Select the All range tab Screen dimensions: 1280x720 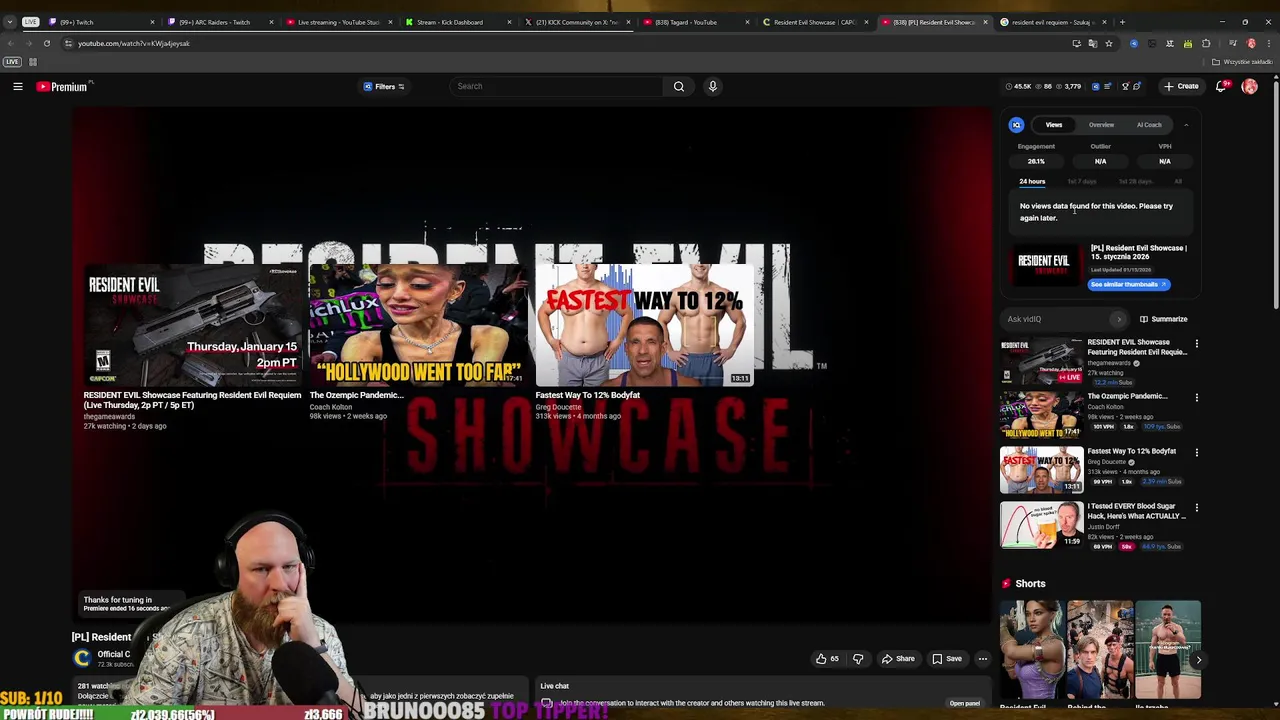pyautogui.click(x=1178, y=182)
